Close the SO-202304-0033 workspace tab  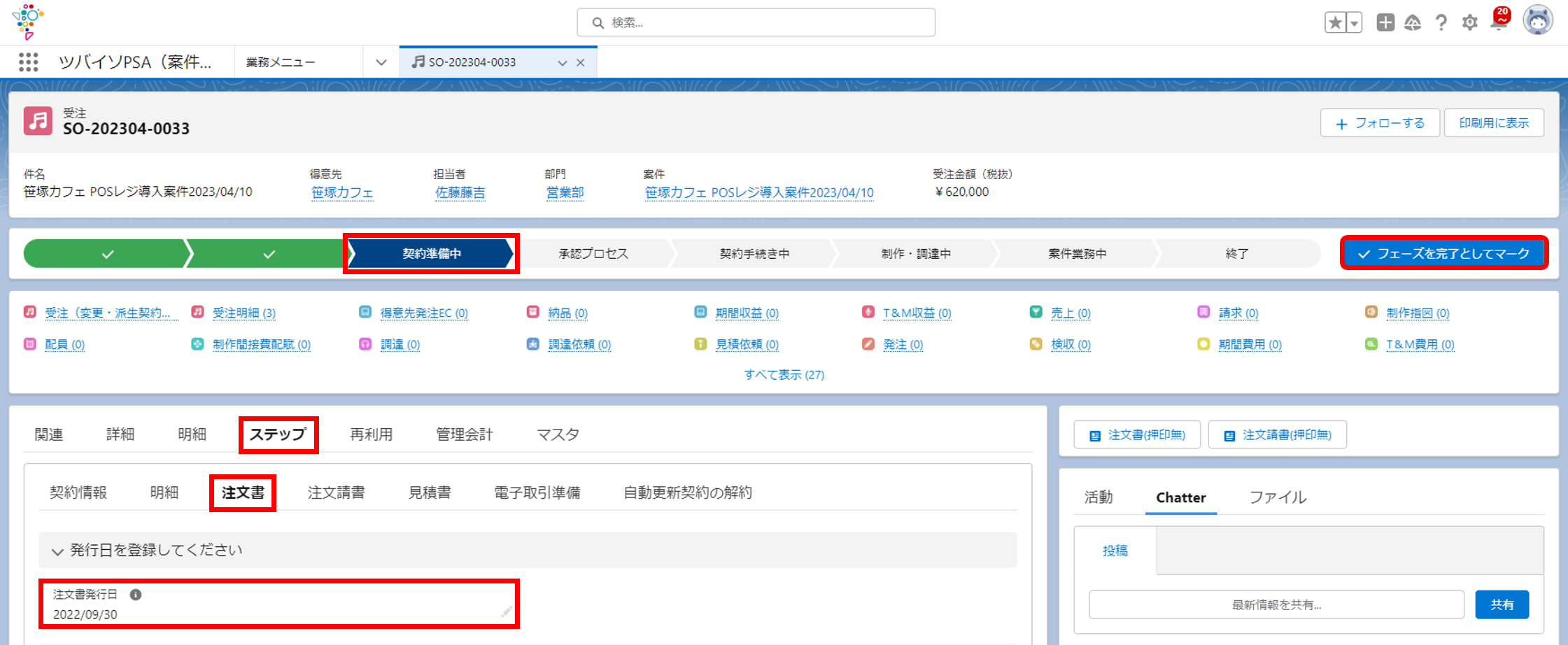tap(581, 63)
